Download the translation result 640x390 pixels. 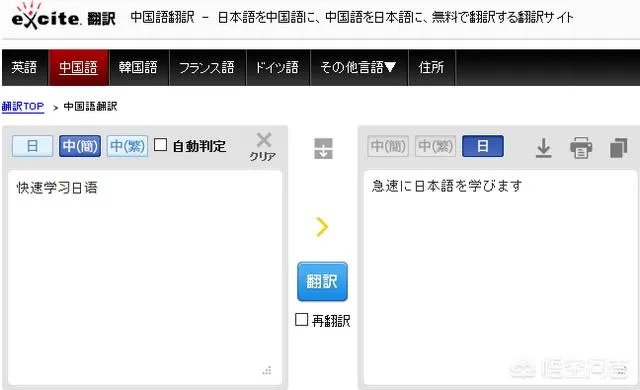tap(543, 148)
